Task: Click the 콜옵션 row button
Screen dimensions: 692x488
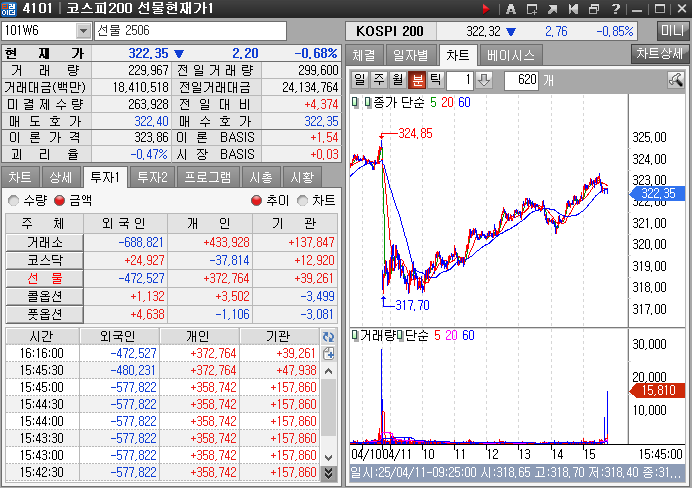Action: pyautogui.click(x=45, y=297)
